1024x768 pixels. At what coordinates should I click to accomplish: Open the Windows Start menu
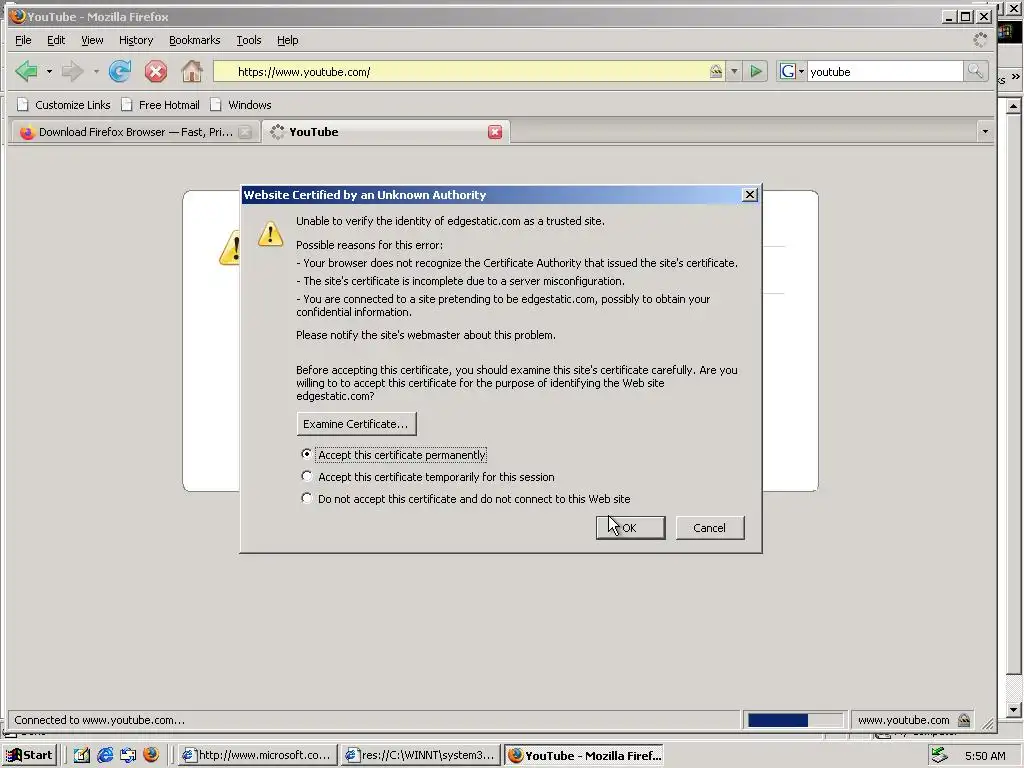click(x=30, y=755)
